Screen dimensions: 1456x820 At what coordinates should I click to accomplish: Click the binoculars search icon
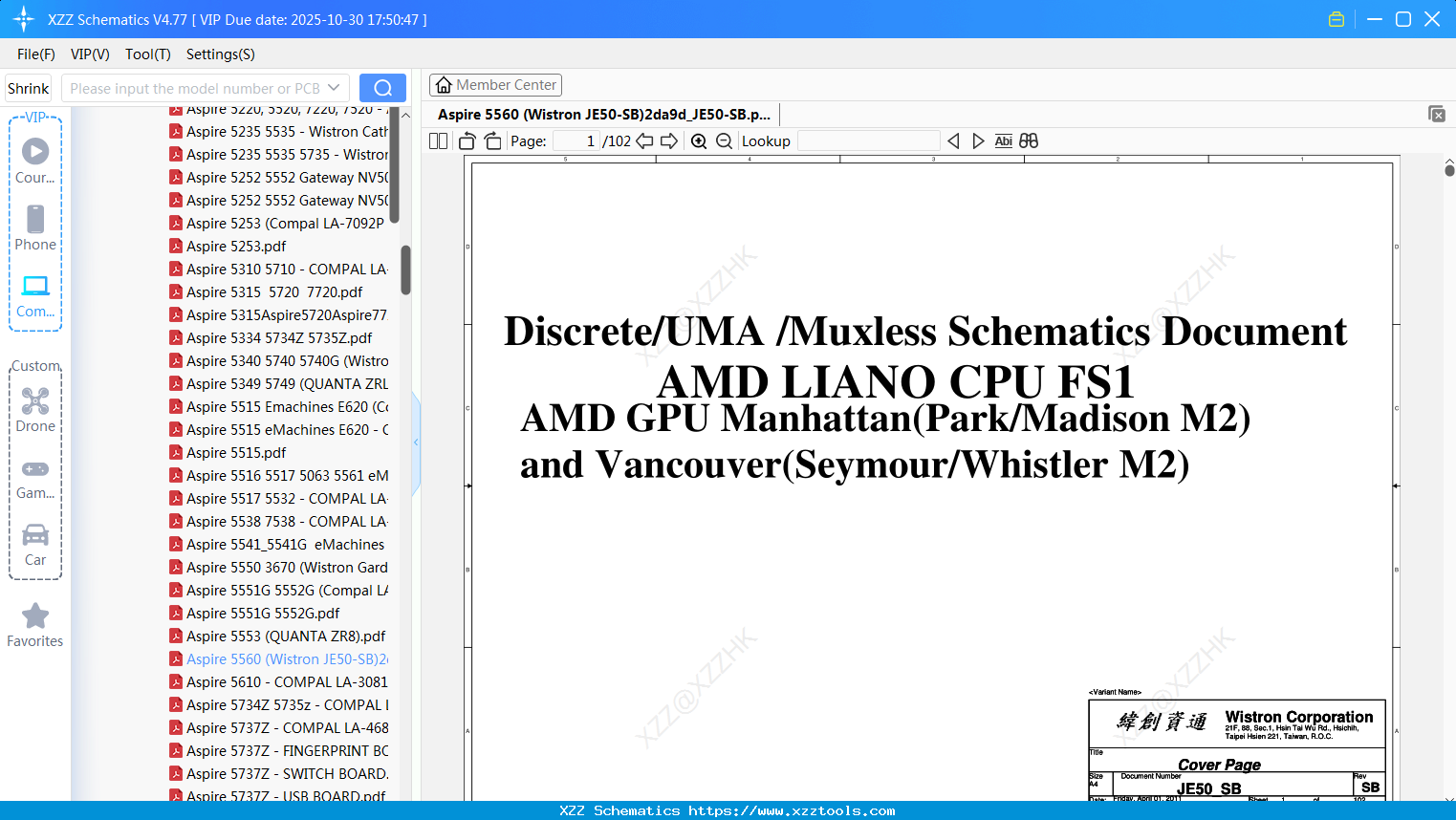pos(1029,141)
